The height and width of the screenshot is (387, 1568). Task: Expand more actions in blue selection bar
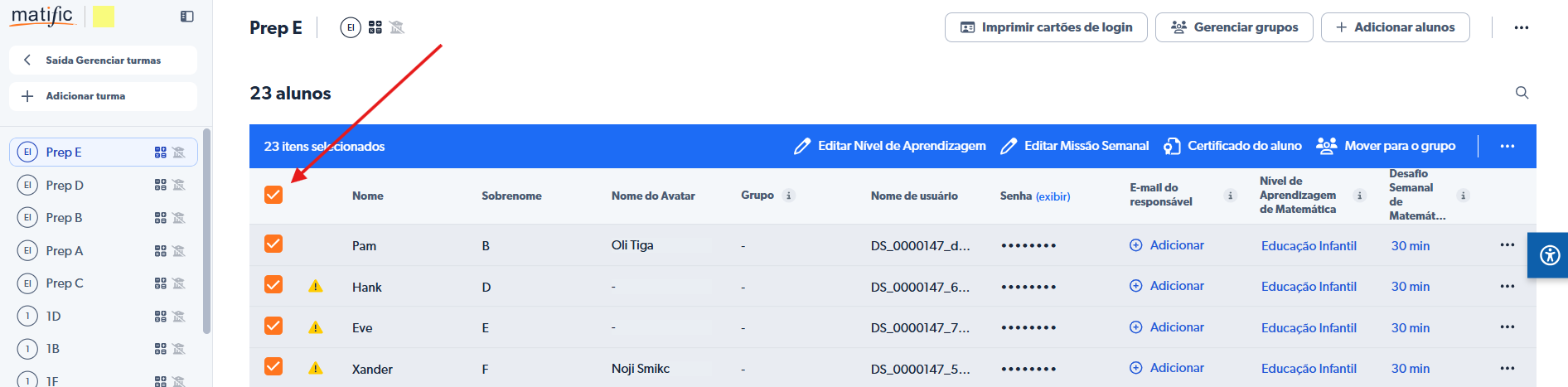[1507, 147]
